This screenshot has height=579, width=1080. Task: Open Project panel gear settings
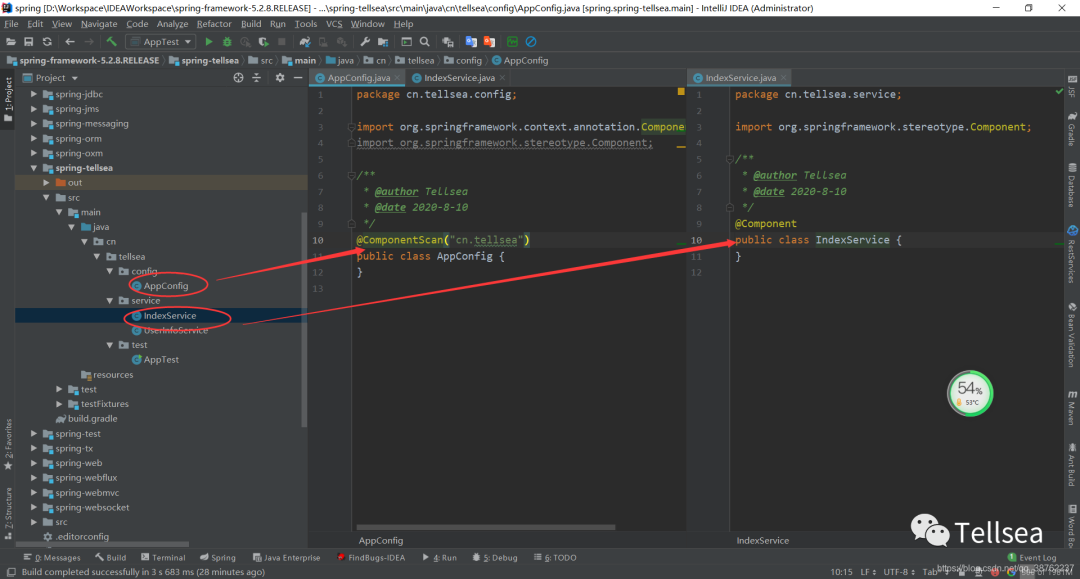coord(280,78)
